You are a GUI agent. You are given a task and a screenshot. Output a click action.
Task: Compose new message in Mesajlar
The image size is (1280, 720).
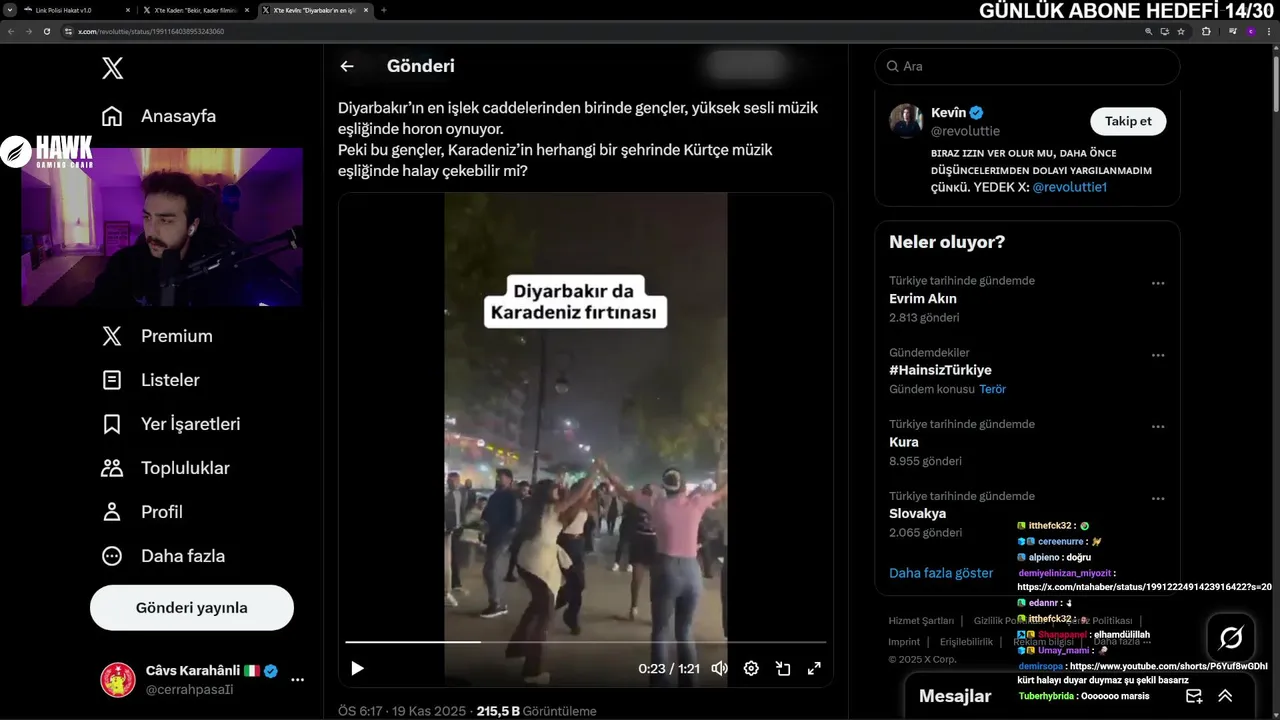(x=1194, y=696)
